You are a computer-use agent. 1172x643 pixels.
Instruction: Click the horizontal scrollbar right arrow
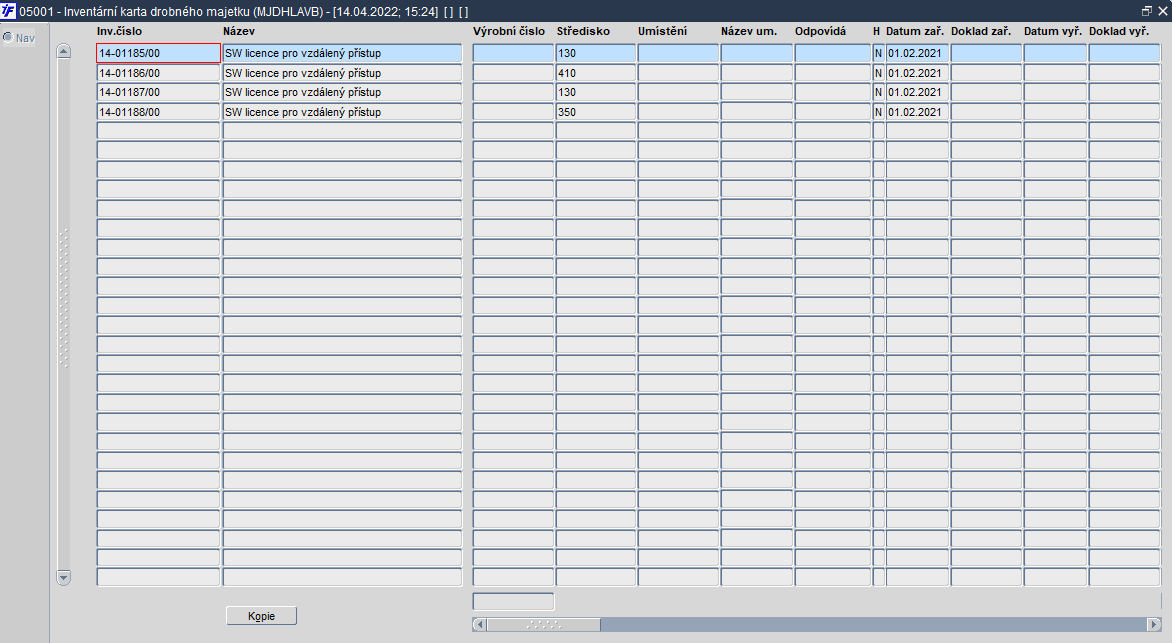(x=1154, y=624)
